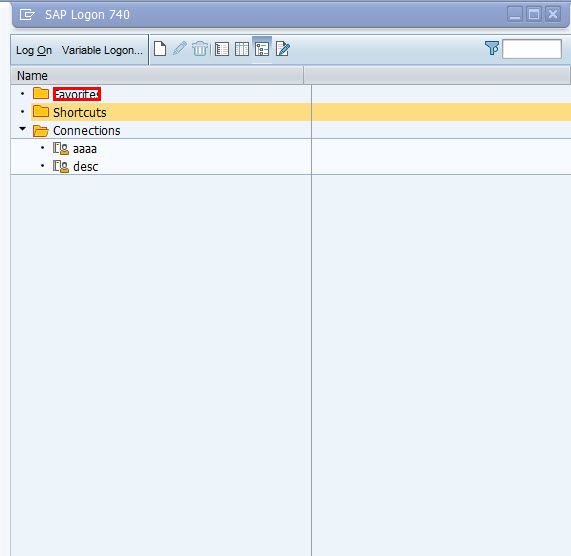
Task: Click the desc connection system icon
Action: tap(61, 167)
